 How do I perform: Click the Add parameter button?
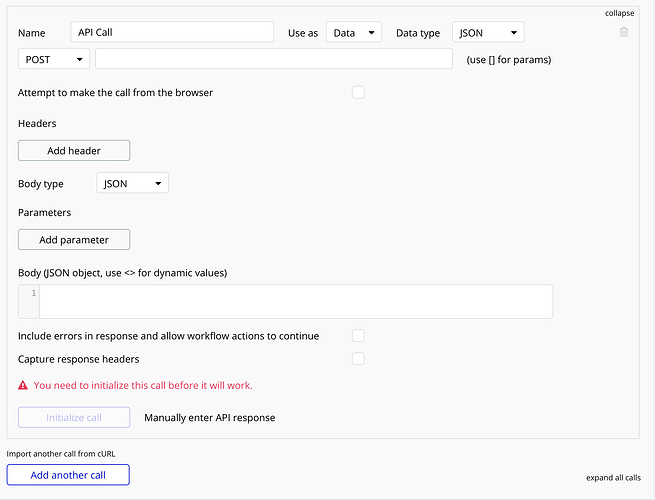pyautogui.click(x=74, y=240)
